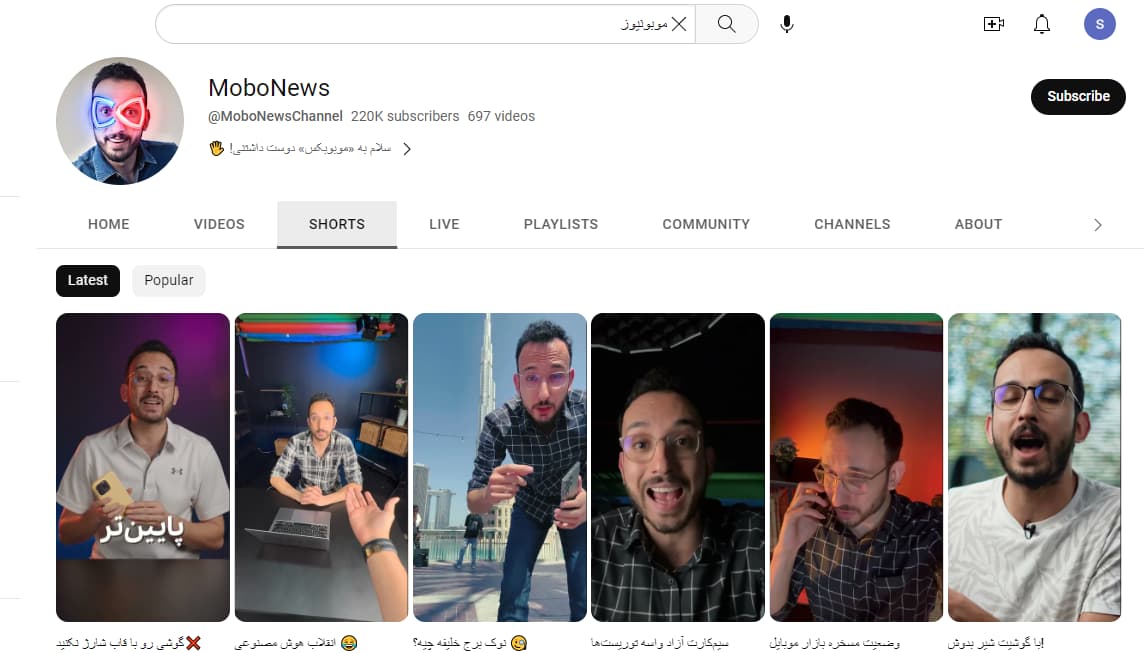The image size is (1144, 653).
Task: Select the SHORTS tab
Action: point(336,224)
